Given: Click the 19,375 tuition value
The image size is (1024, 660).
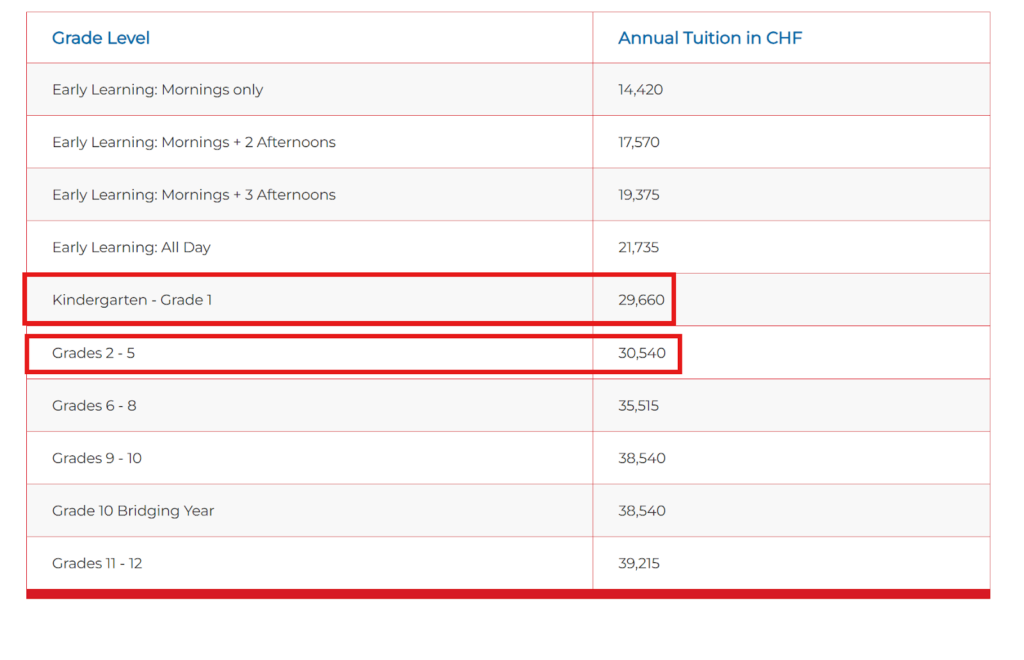Looking at the screenshot, I should tap(639, 195).
